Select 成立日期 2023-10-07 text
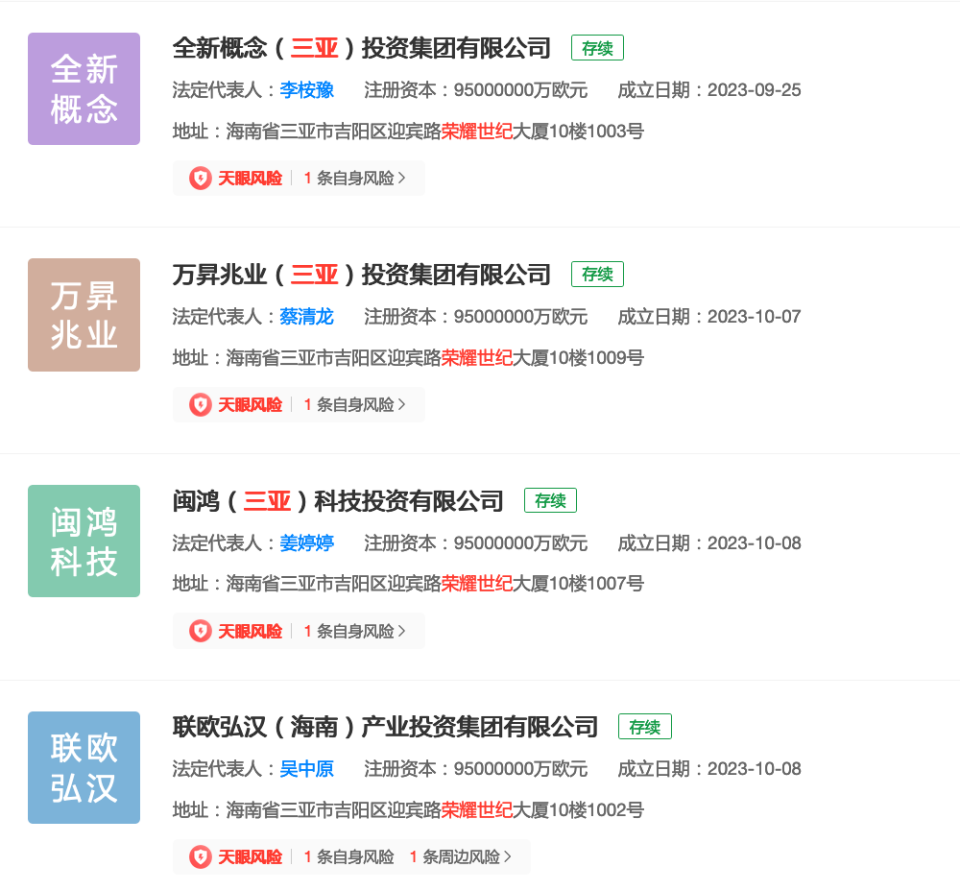This screenshot has height=891, width=960. [709, 317]
